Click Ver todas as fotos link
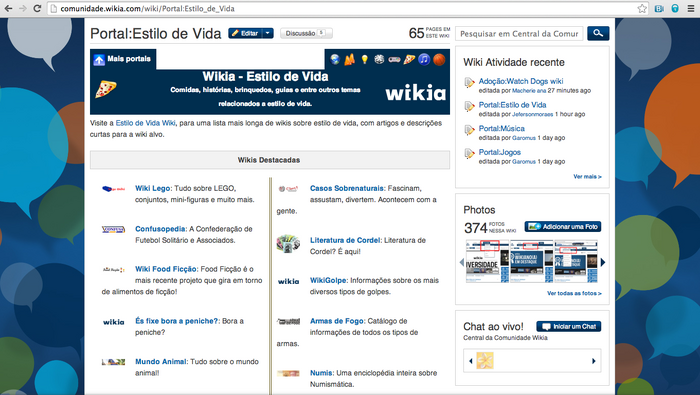700x395 pixels. coord(575,294)
